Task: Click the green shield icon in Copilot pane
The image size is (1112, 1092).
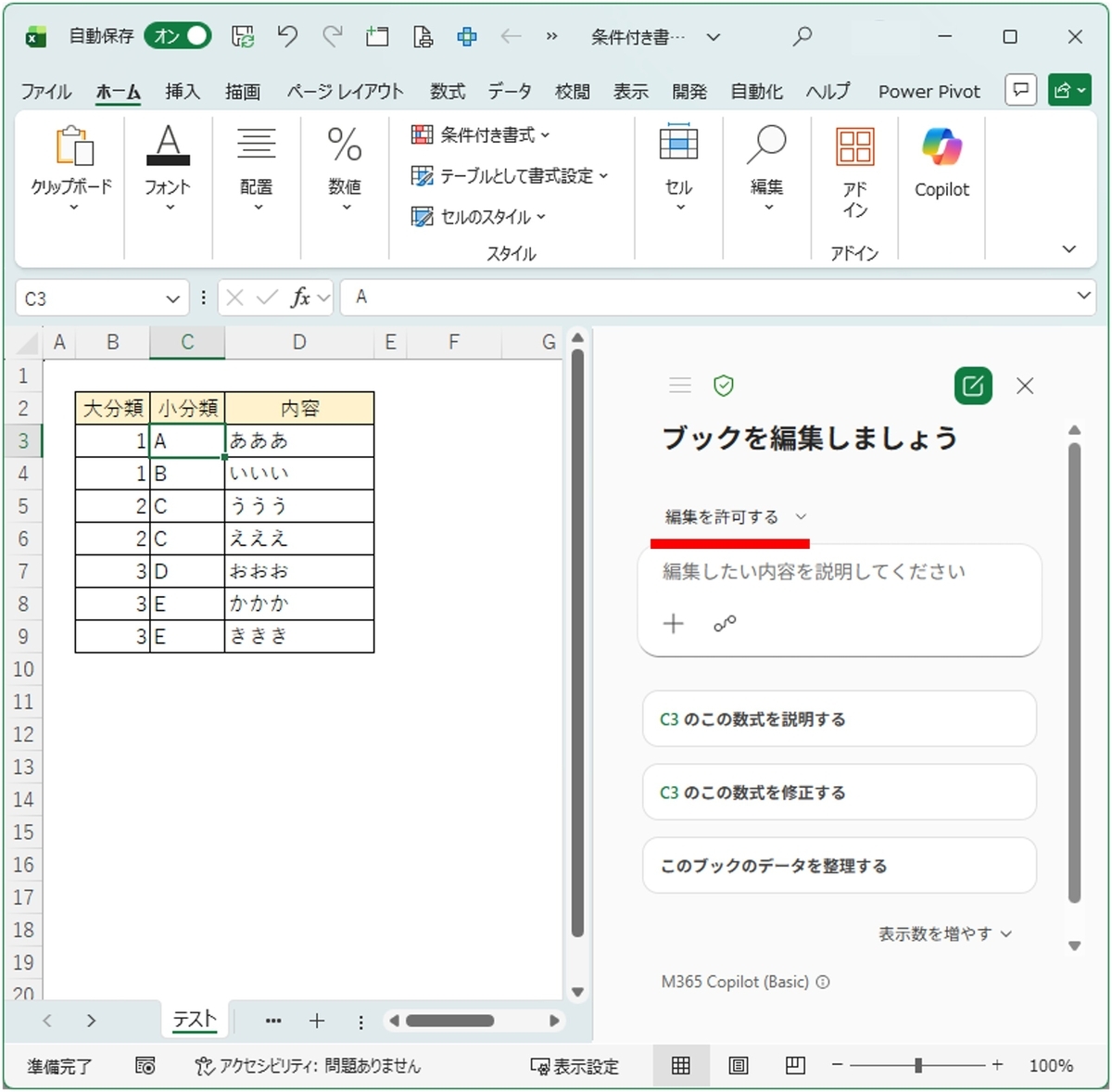Action: [724, 386]
